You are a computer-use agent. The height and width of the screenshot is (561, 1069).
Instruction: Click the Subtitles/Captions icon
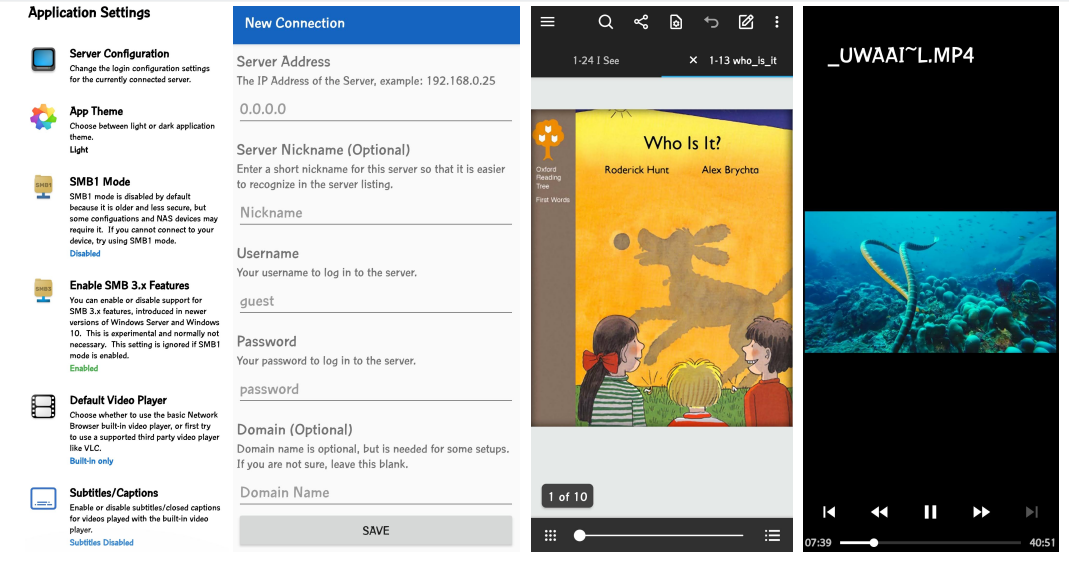(x=43, y=498)
